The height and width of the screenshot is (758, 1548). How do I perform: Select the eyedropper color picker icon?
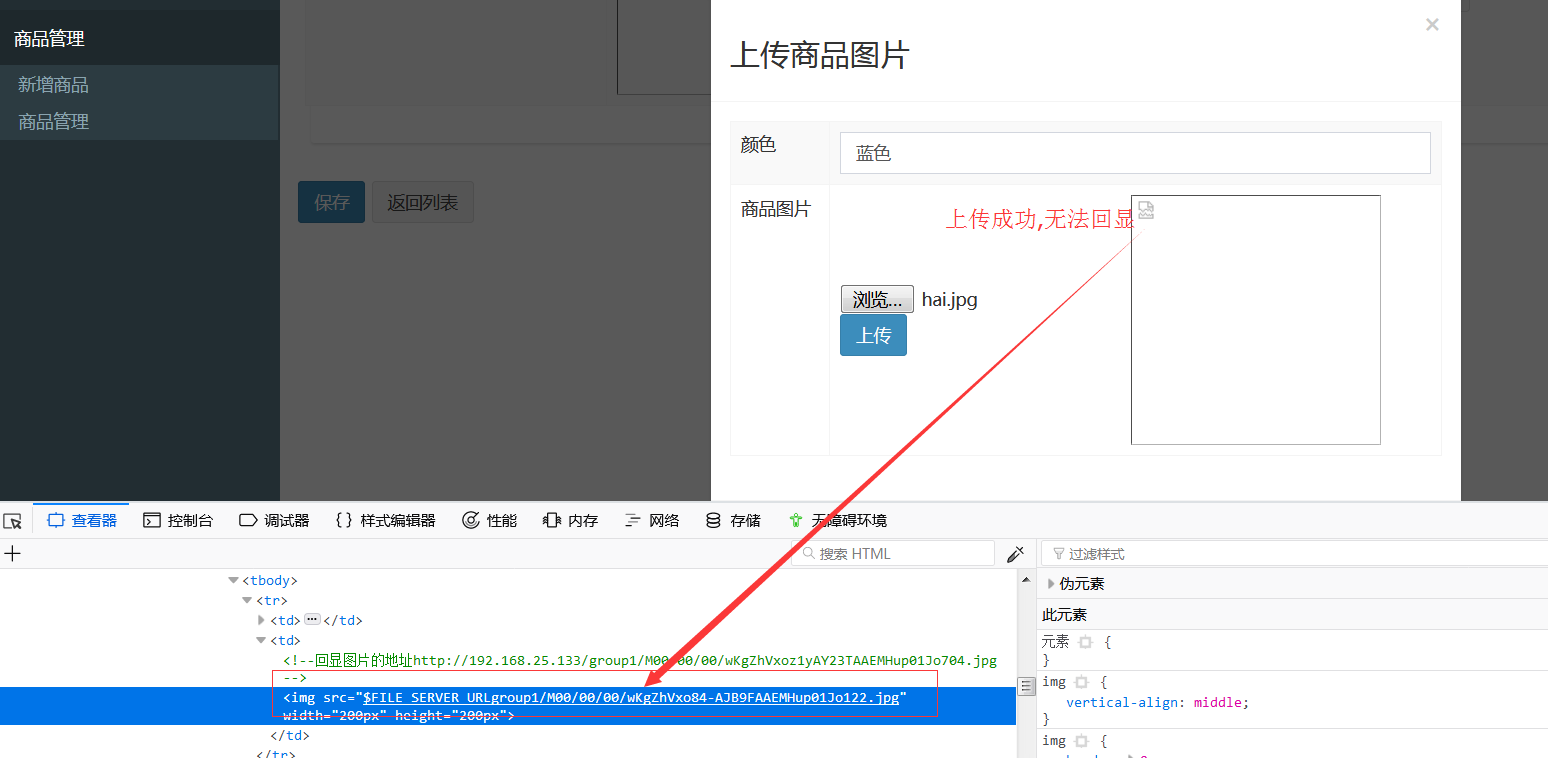pos(1016,553)
